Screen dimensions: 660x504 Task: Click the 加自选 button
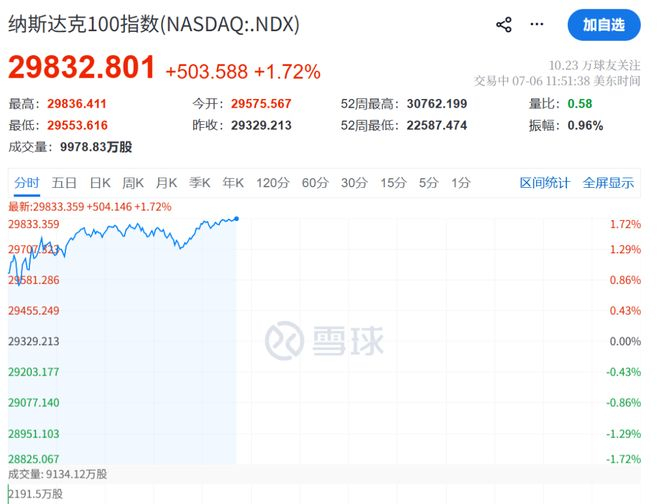(604, 25)
